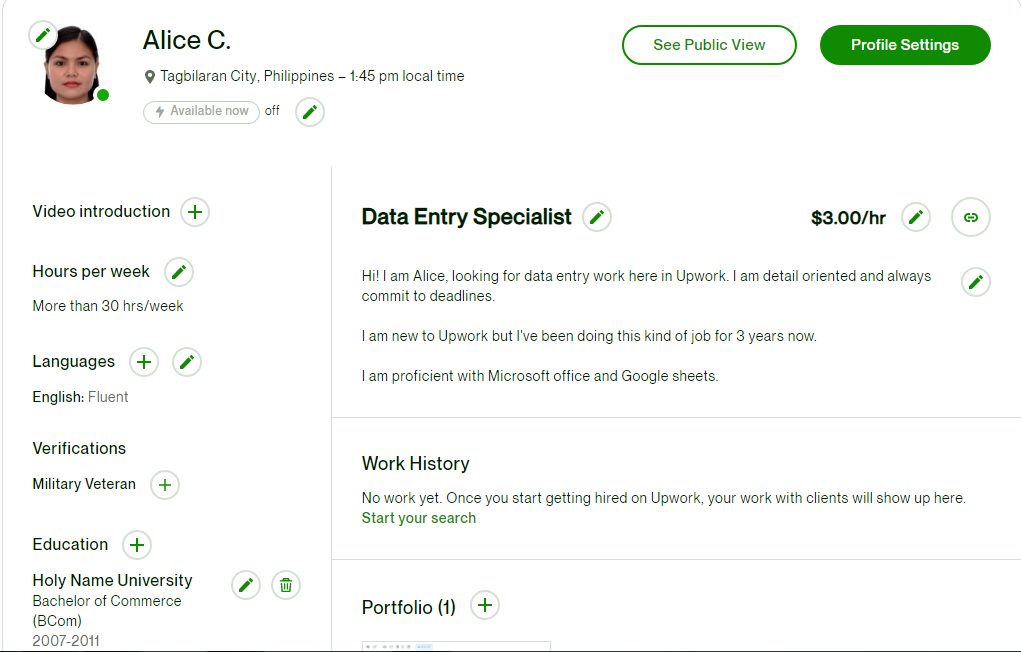Edit Holy Name University education entry

(x=246, y=586)
